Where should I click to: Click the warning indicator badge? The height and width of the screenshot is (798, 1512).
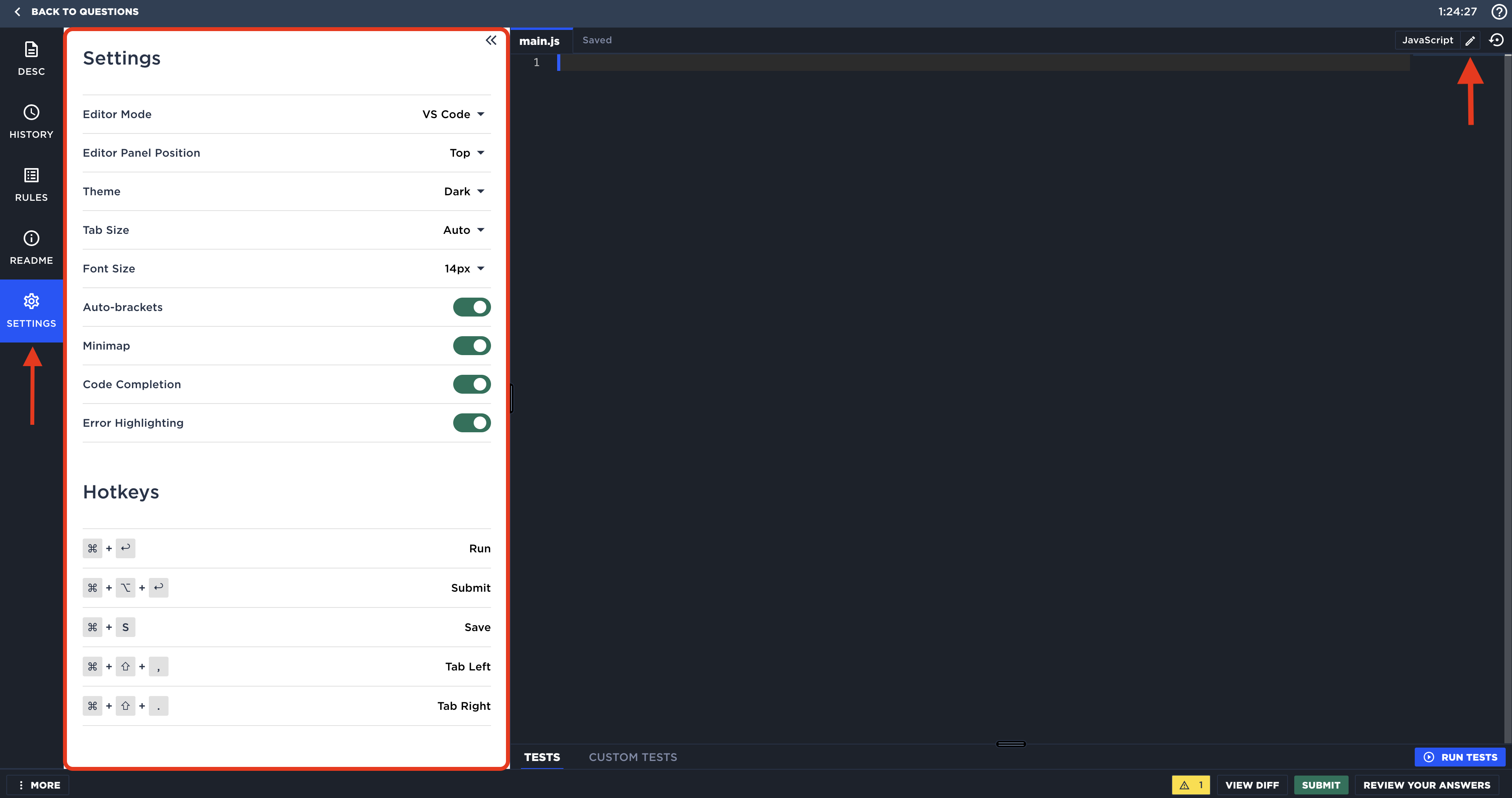1190,785
